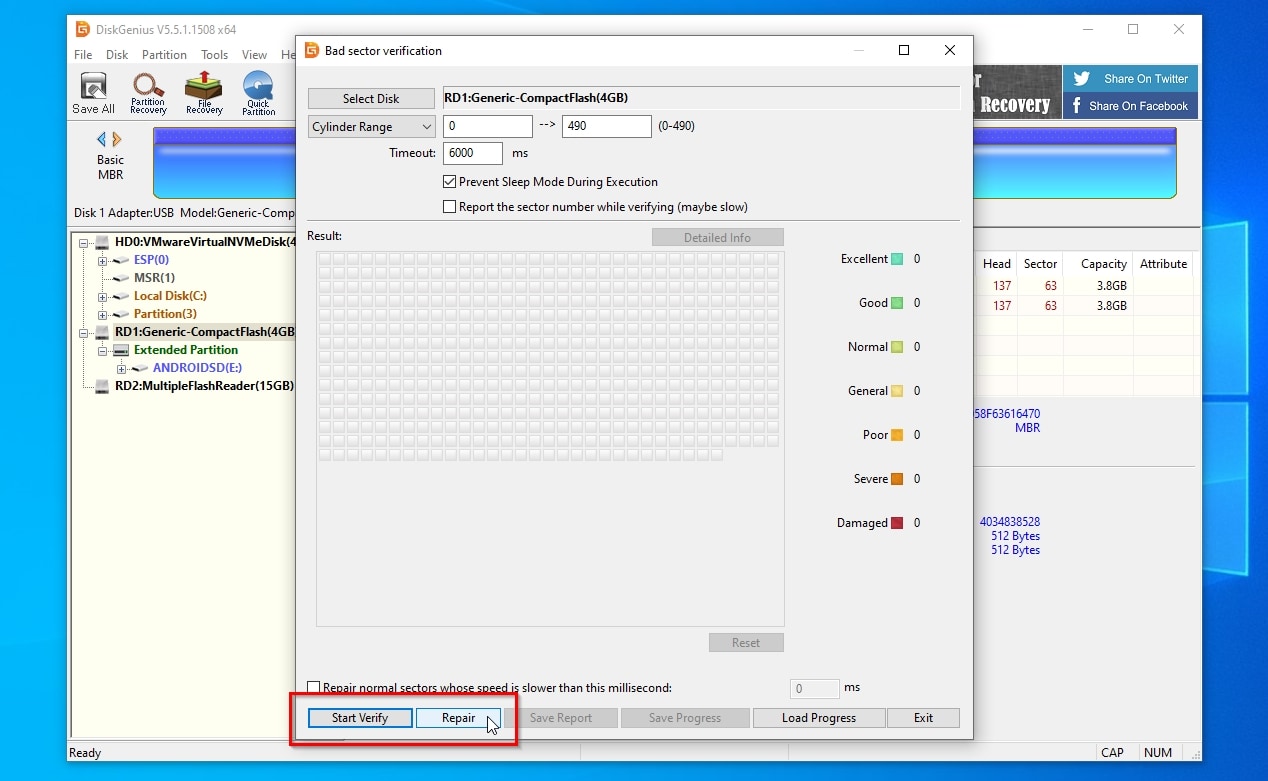Screen dimensions: 1268x781
Task: Open the File Recovery tool
Action: click(204, 94)
